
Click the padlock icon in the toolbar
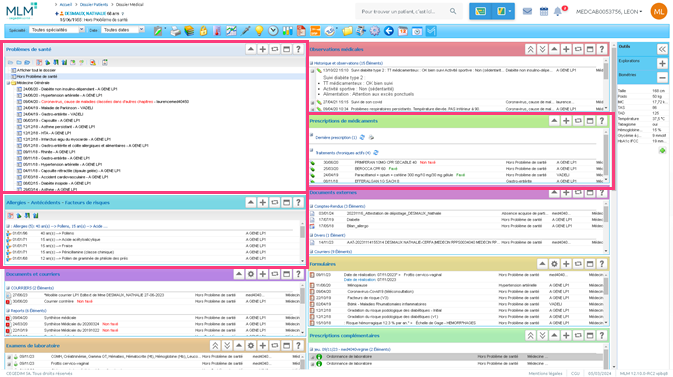point(203,30)
